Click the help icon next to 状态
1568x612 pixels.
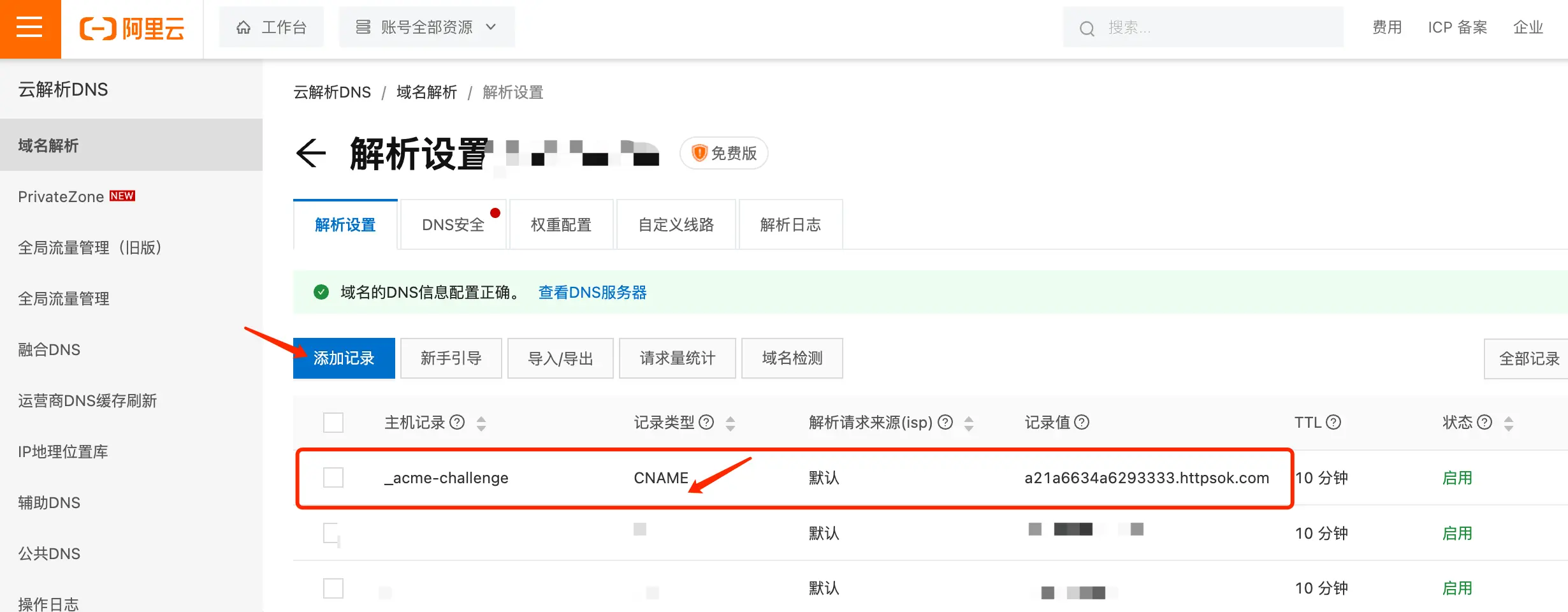tap(1485, 422)
